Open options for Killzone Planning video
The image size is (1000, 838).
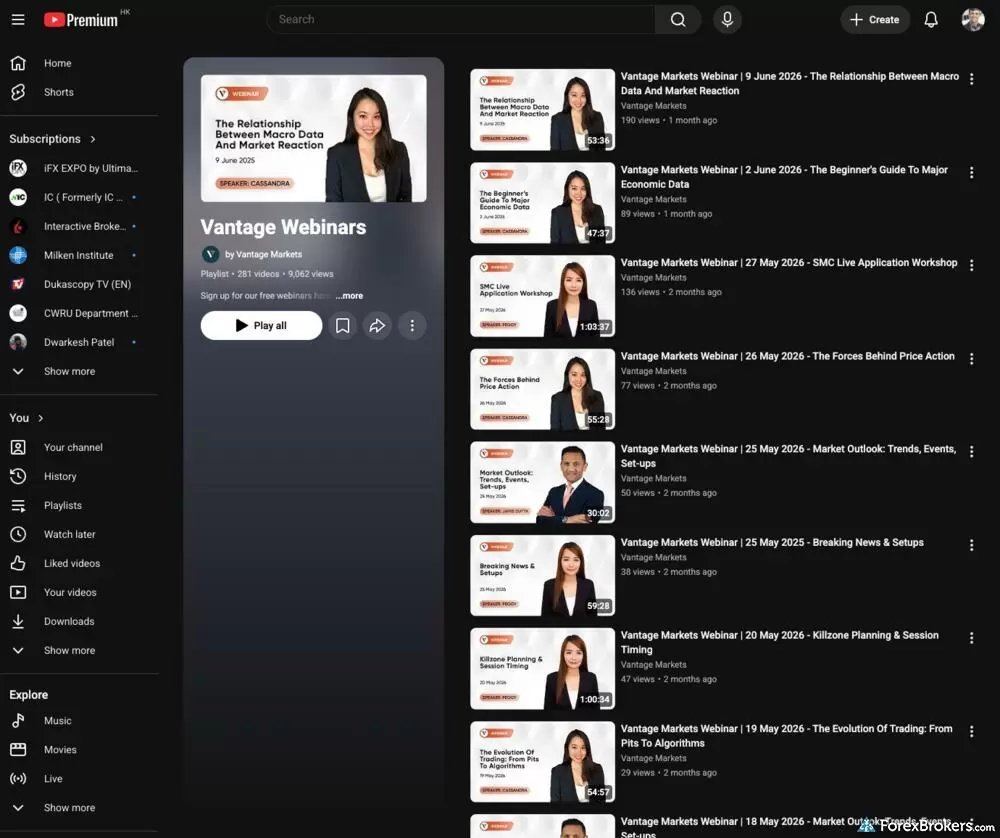point(971,638)
